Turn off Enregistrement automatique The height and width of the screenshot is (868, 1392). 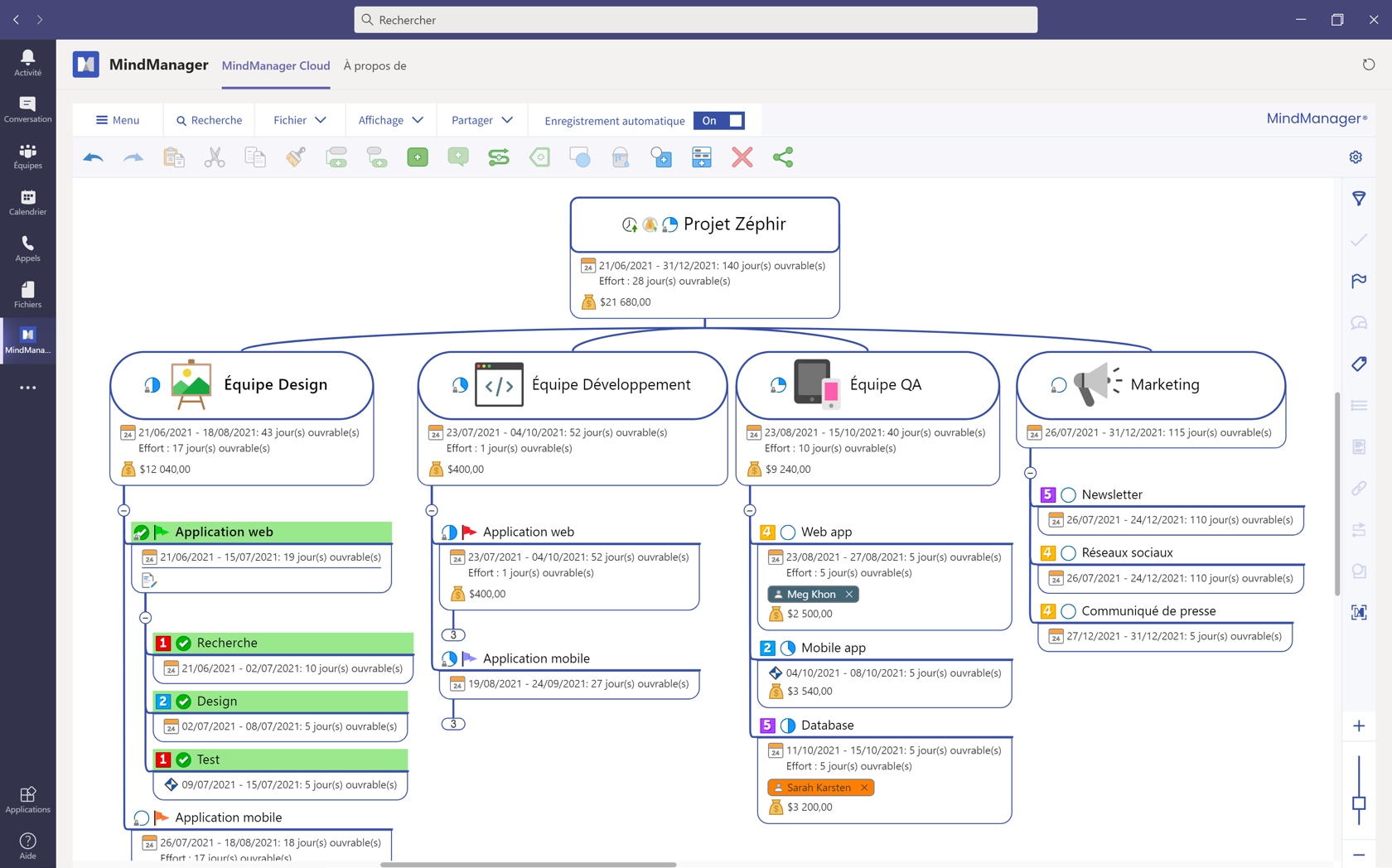pos(719,120)
